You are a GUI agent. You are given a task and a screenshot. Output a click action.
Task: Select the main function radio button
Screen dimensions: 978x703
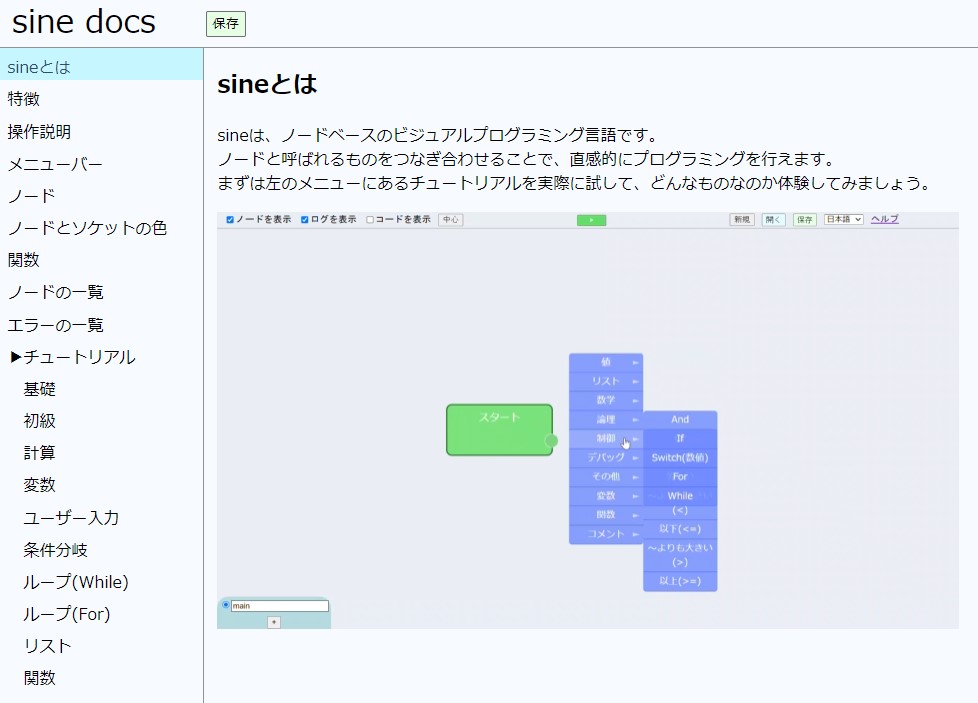click(226, 605)
